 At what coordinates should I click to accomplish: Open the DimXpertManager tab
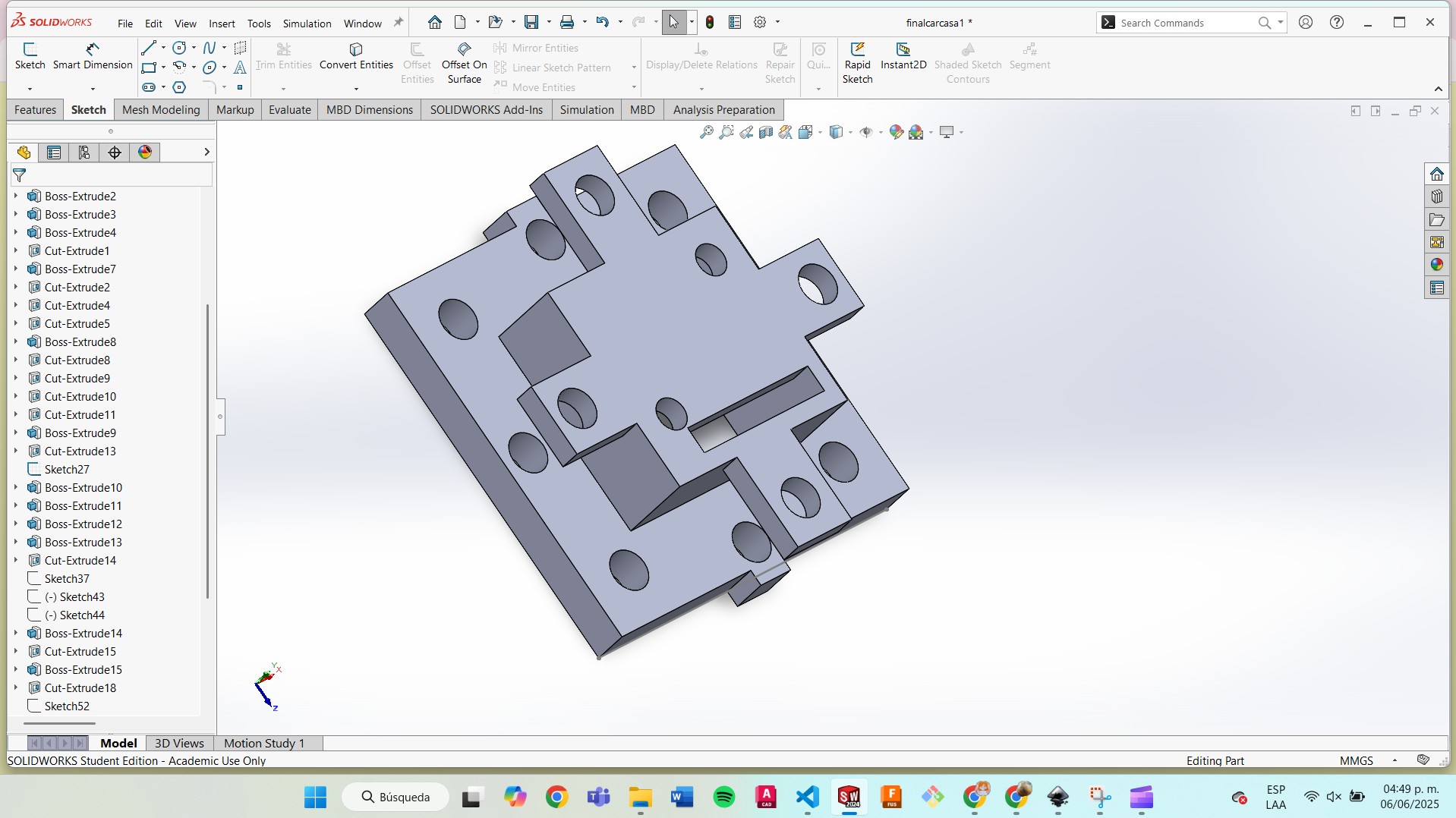(114, 153)
